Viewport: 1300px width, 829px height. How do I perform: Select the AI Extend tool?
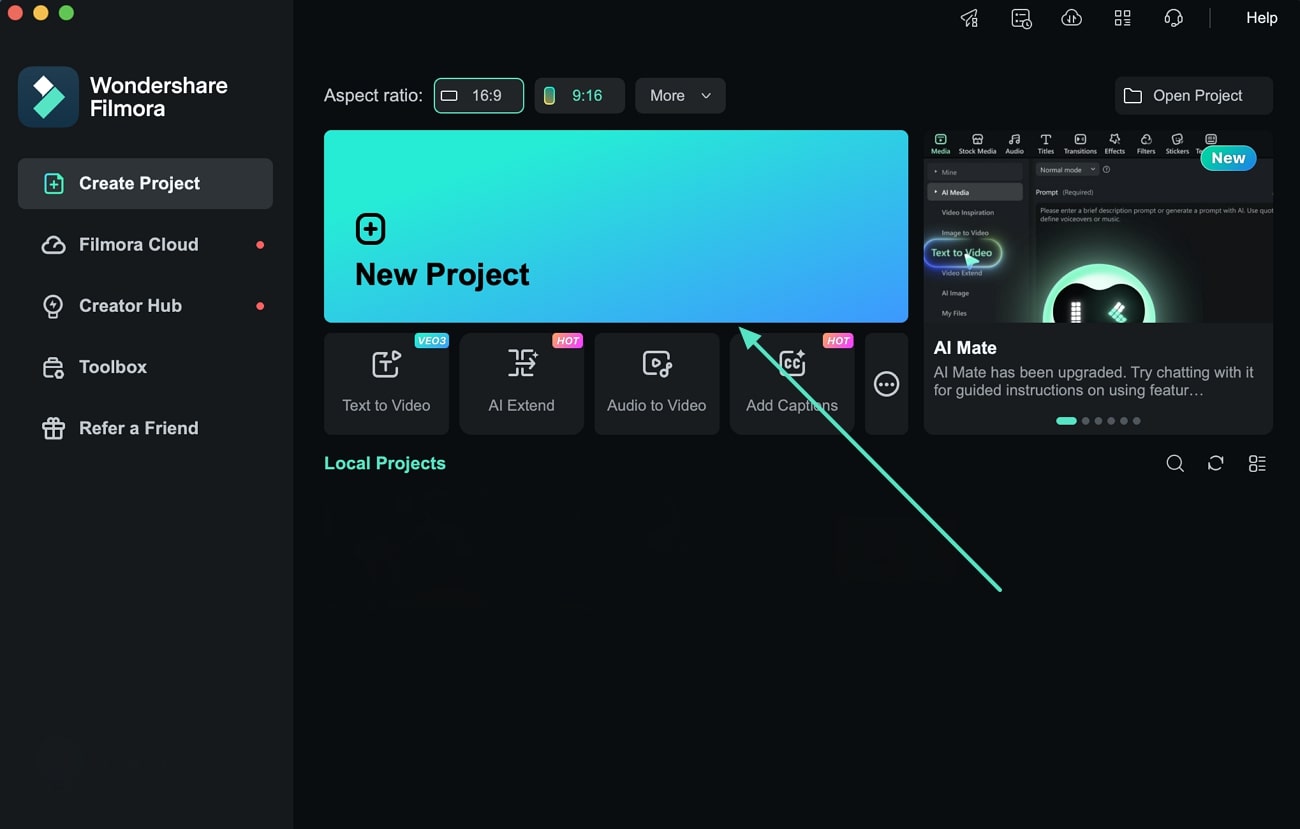(521, 384)
